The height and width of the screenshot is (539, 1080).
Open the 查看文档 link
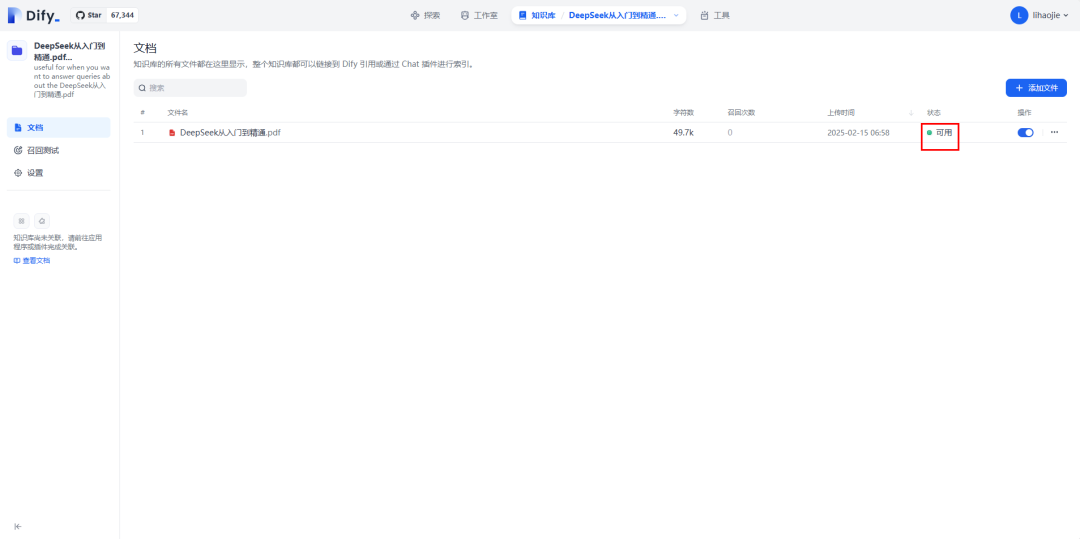(x=32, y=261)
